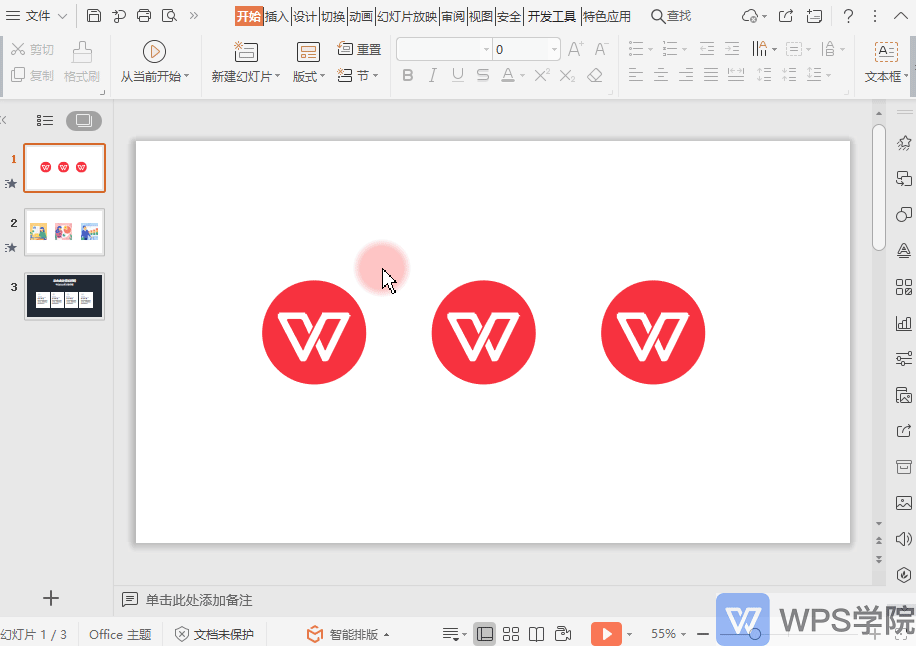916x646 pixels.
Task: Select the Format Painter (格式刷) tool
Action: click(82, 62)
